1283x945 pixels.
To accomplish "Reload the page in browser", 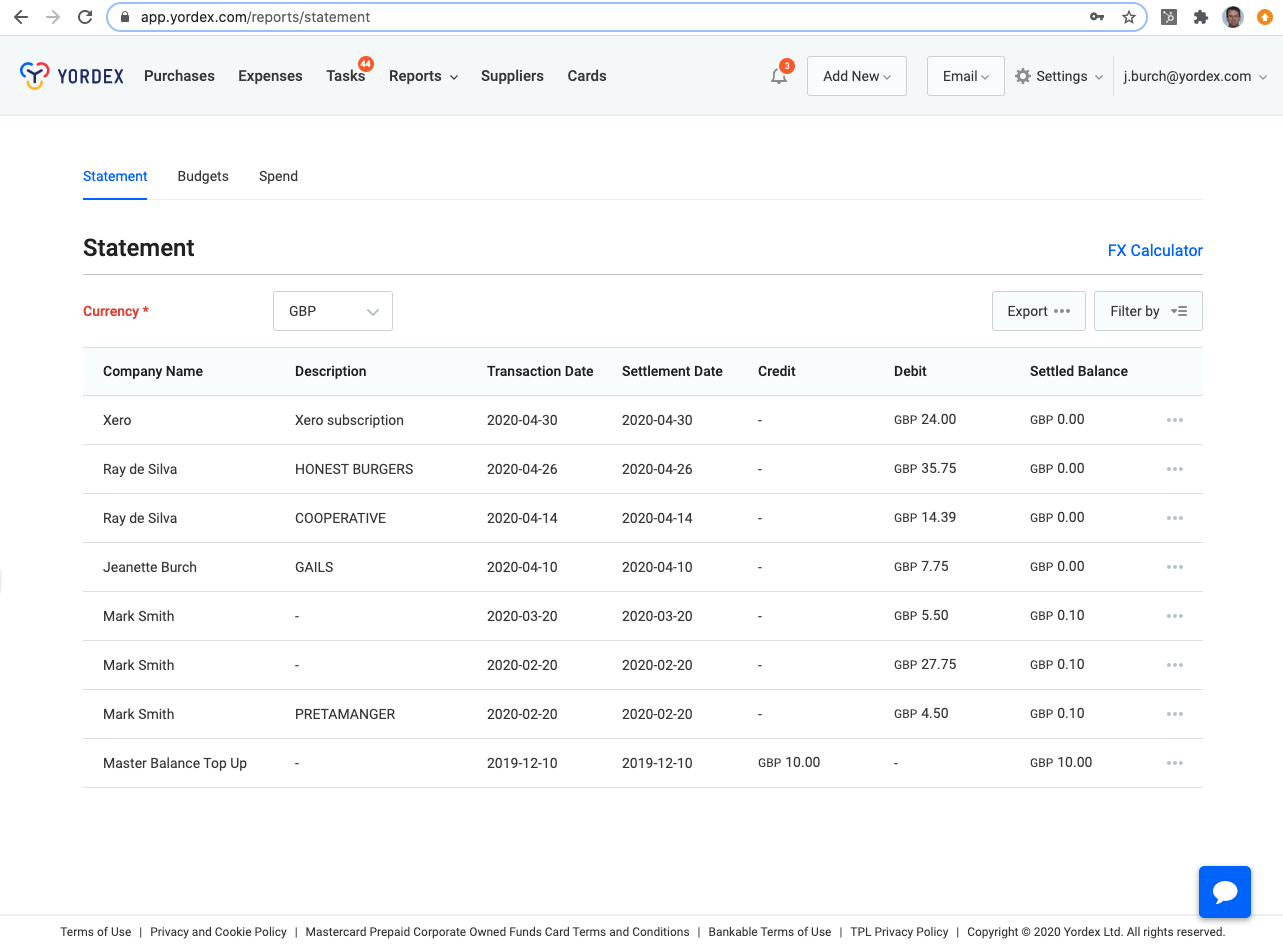I will point(85,17).
